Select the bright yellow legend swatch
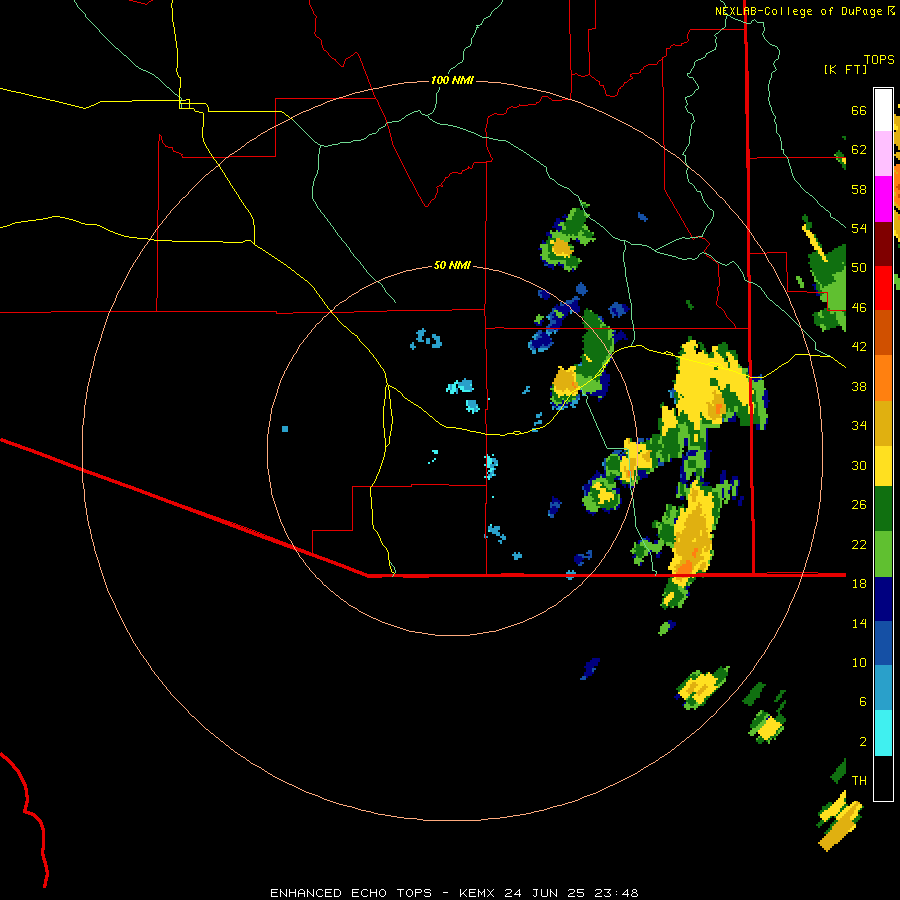 click(883, 466)
